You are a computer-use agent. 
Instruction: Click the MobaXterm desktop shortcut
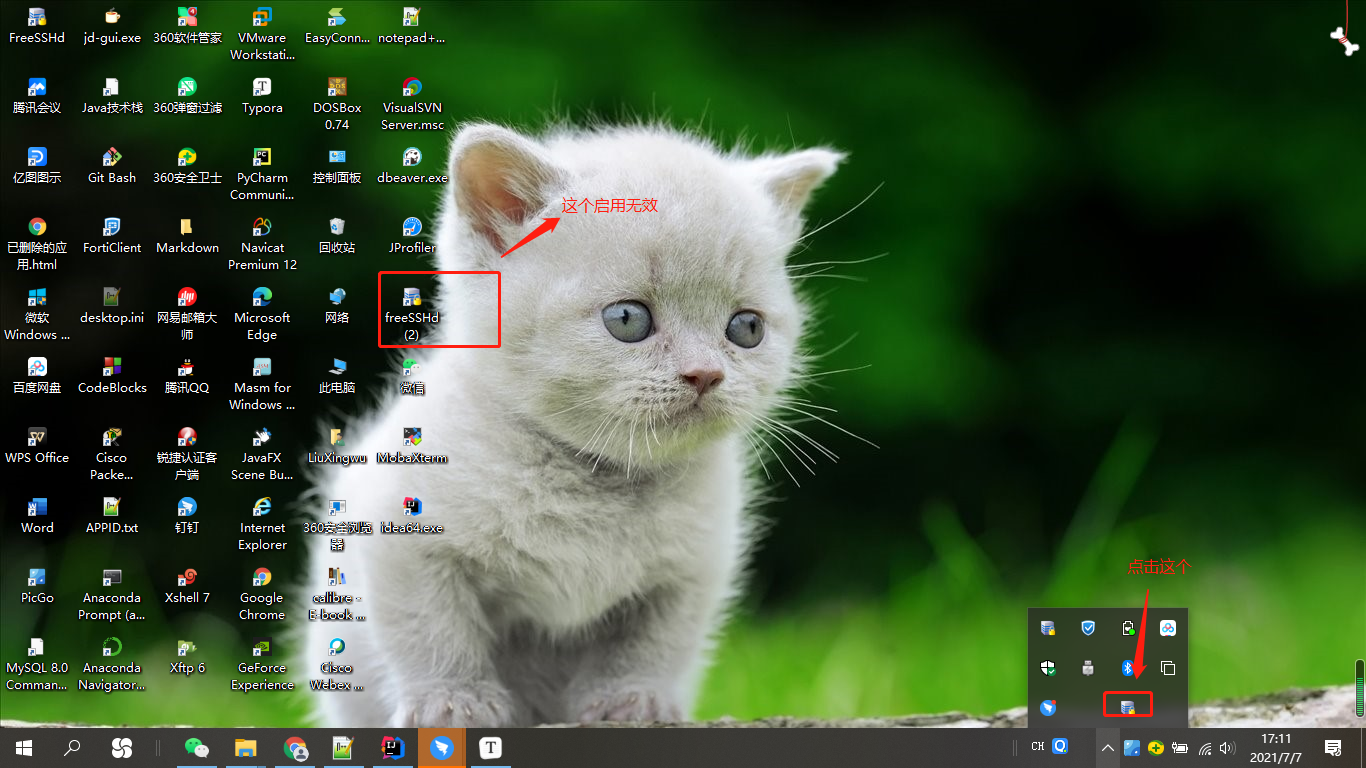pos(412,446)
